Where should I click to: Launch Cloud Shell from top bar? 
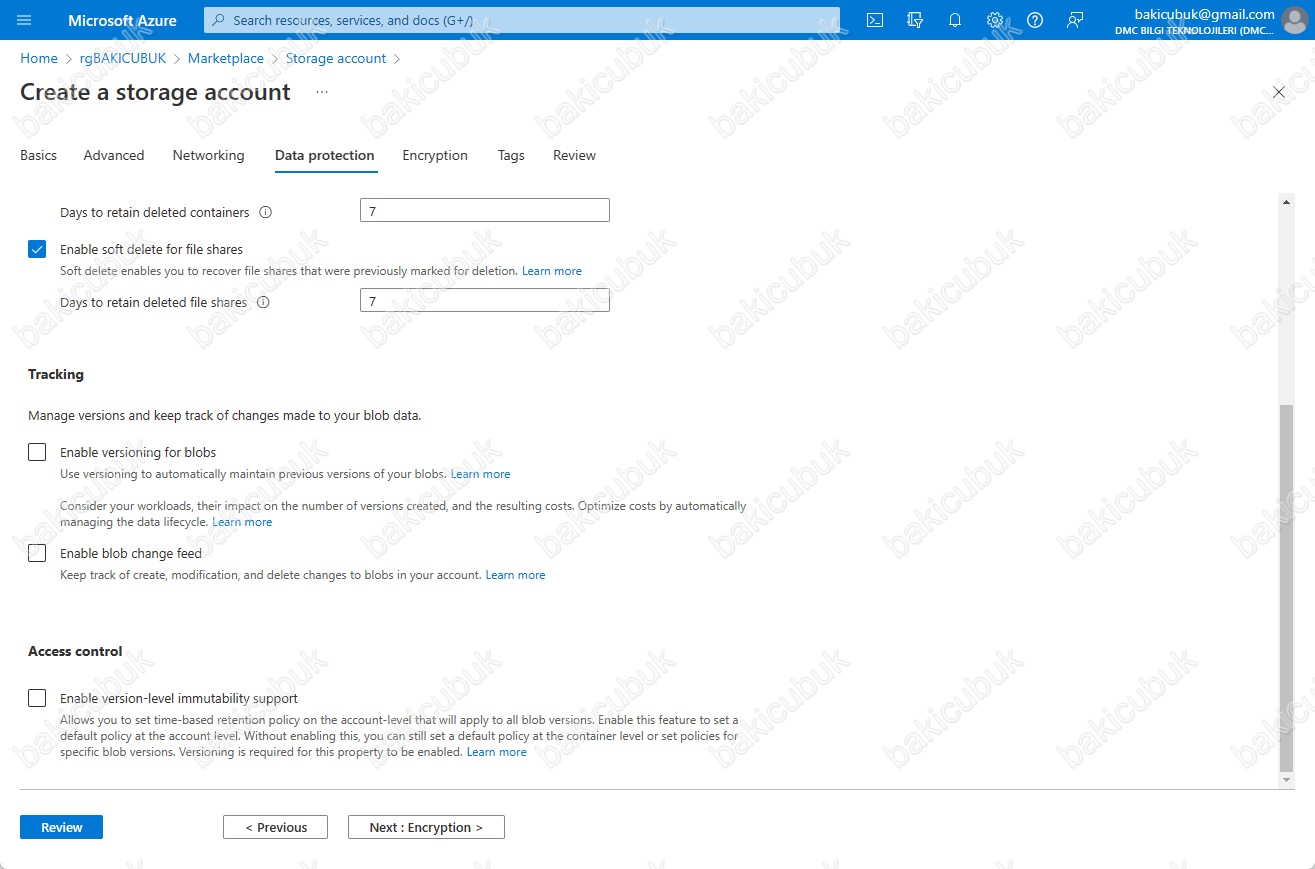(875, 20)
